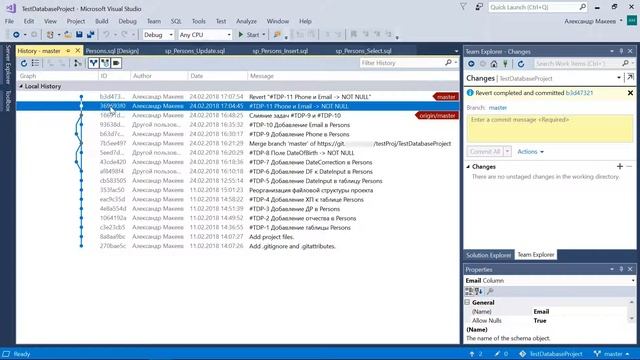Switch to Team Explorer tab
640x360 pixels.
536,255
